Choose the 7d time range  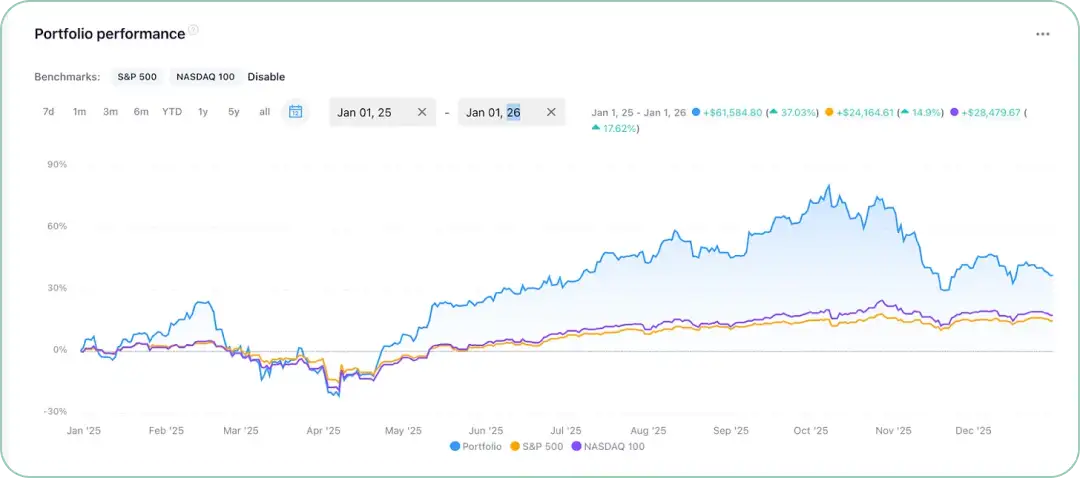point(48,112)
